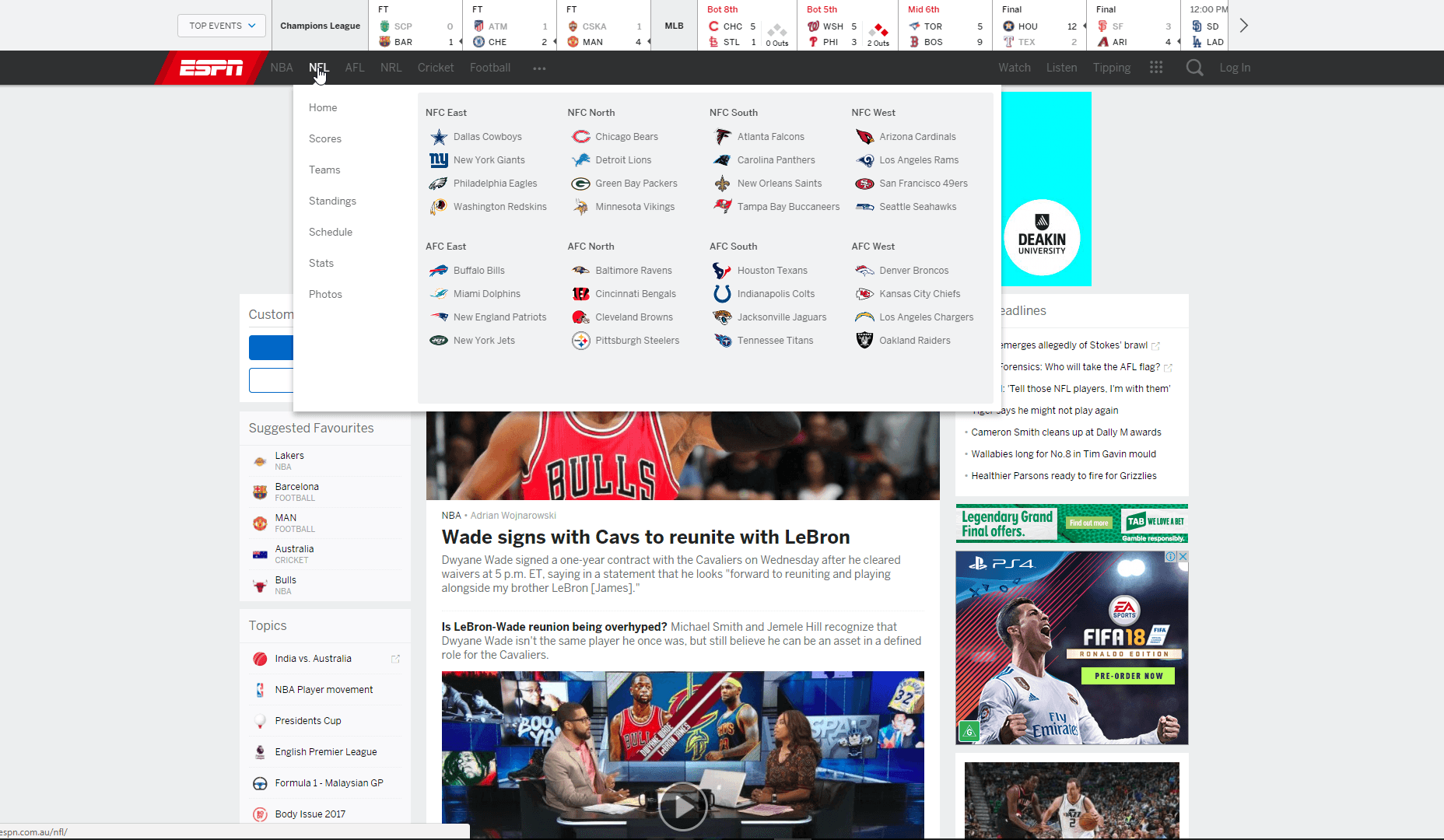Click the PRE-ORDER NOW button on FIFA 18 ad
The image size is (1444, 840).
pos(1128,676)
